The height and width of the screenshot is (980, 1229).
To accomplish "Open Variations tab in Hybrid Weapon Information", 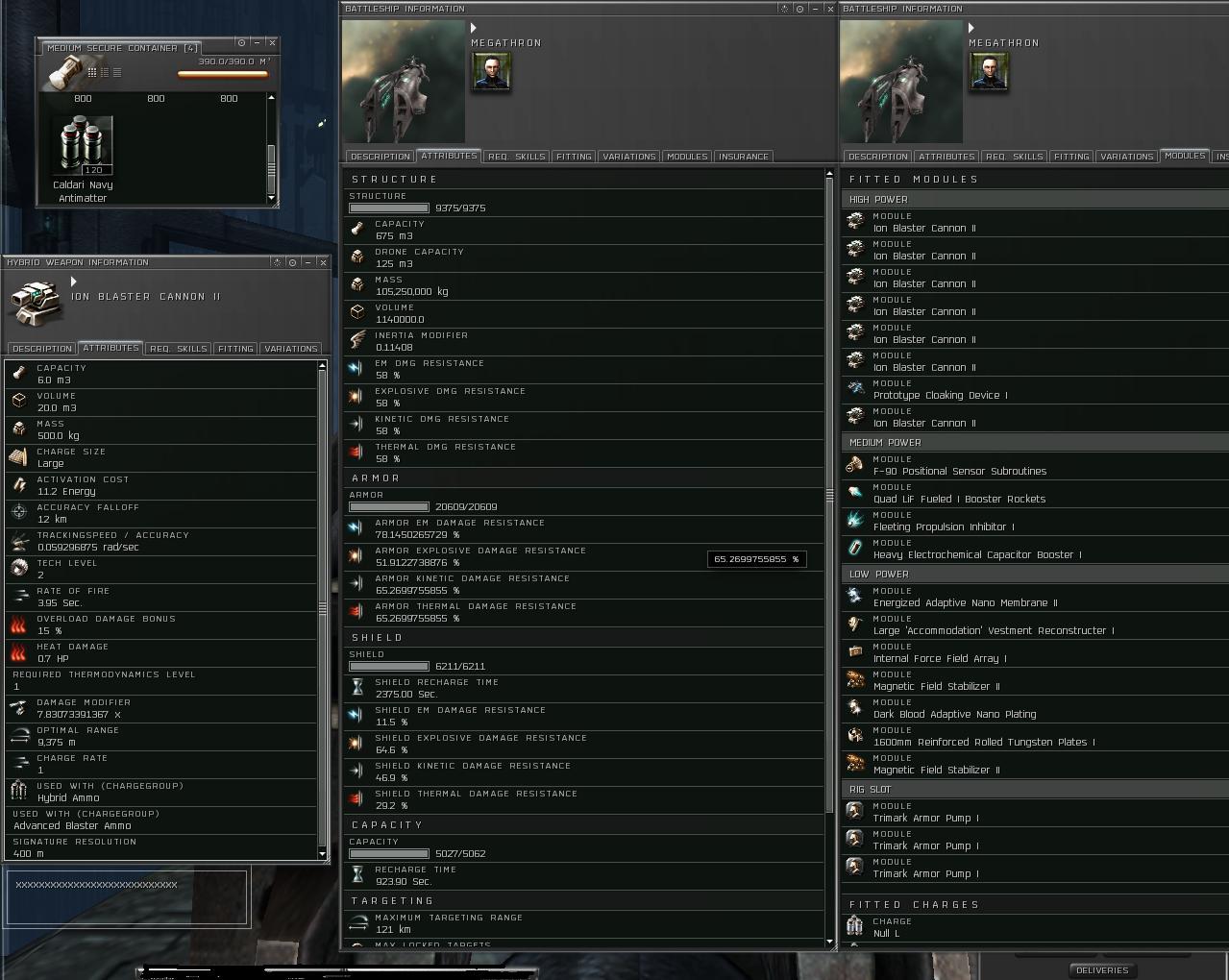I will click(x=290, y=348).
